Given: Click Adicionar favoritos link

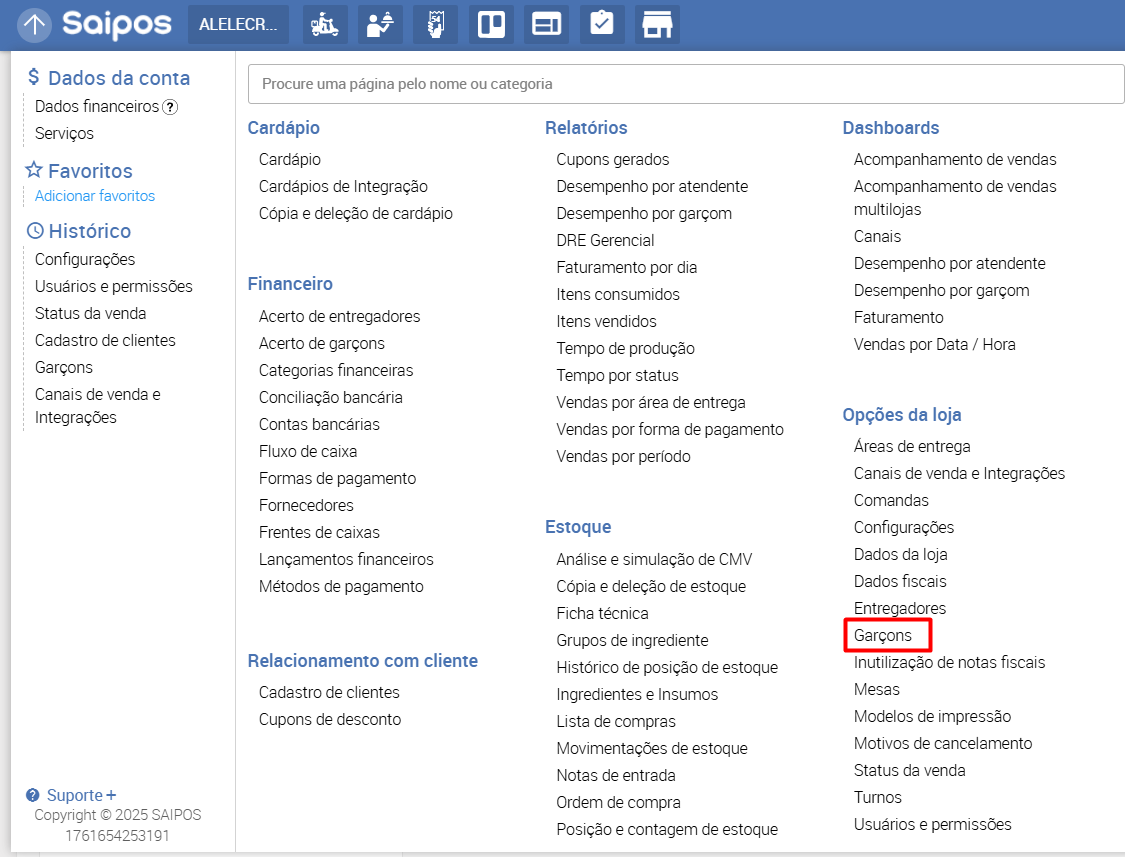Looking at the screenshot, I should pos(95,196).
